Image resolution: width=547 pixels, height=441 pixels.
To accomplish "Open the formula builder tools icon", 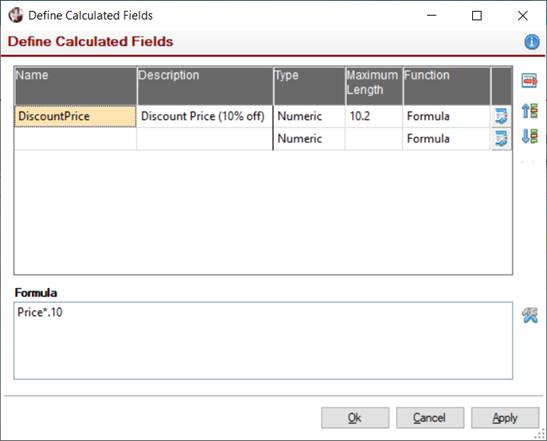I will 530,315.
